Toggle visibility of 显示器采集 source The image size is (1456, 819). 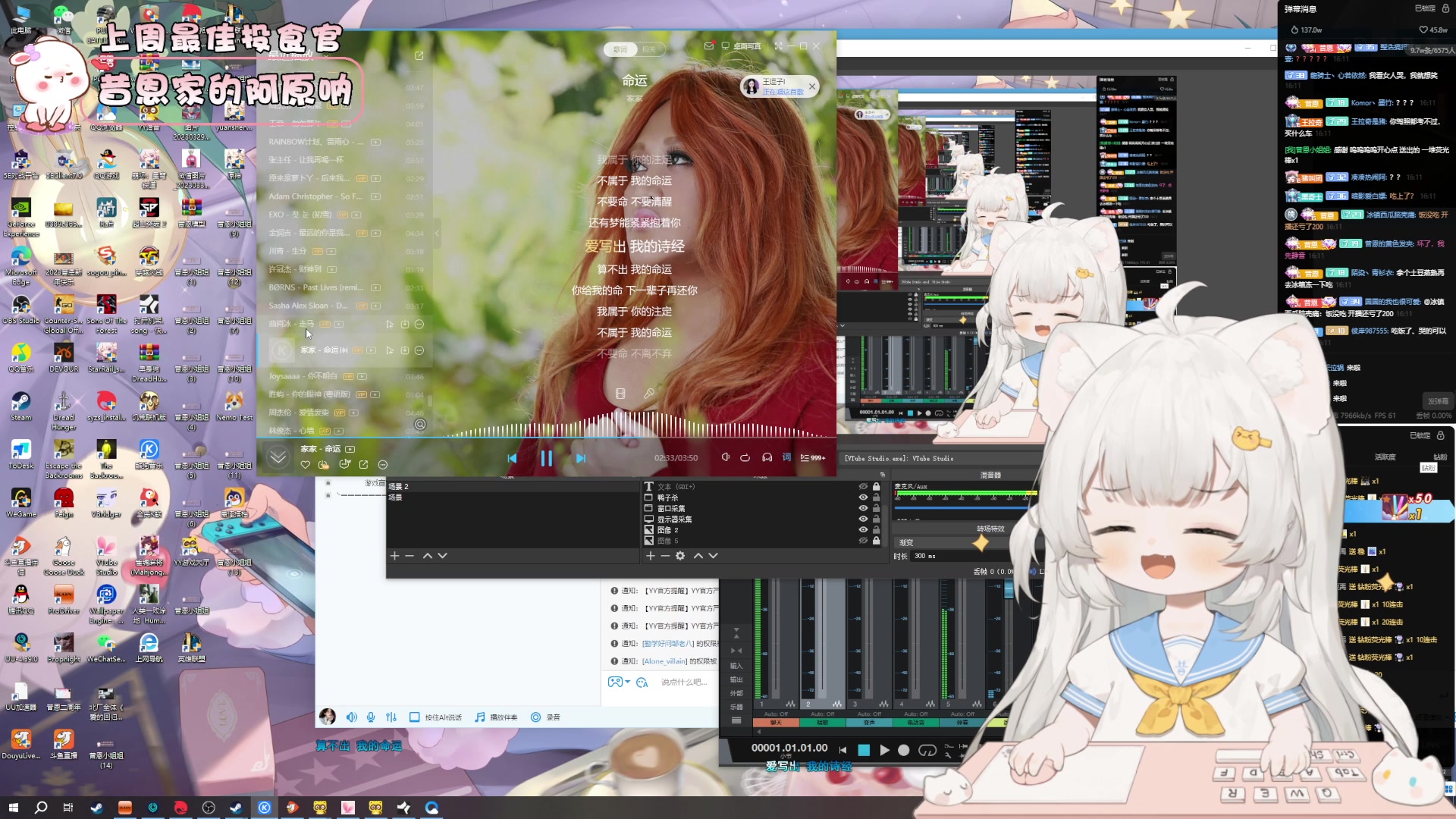tap(862, 519)
